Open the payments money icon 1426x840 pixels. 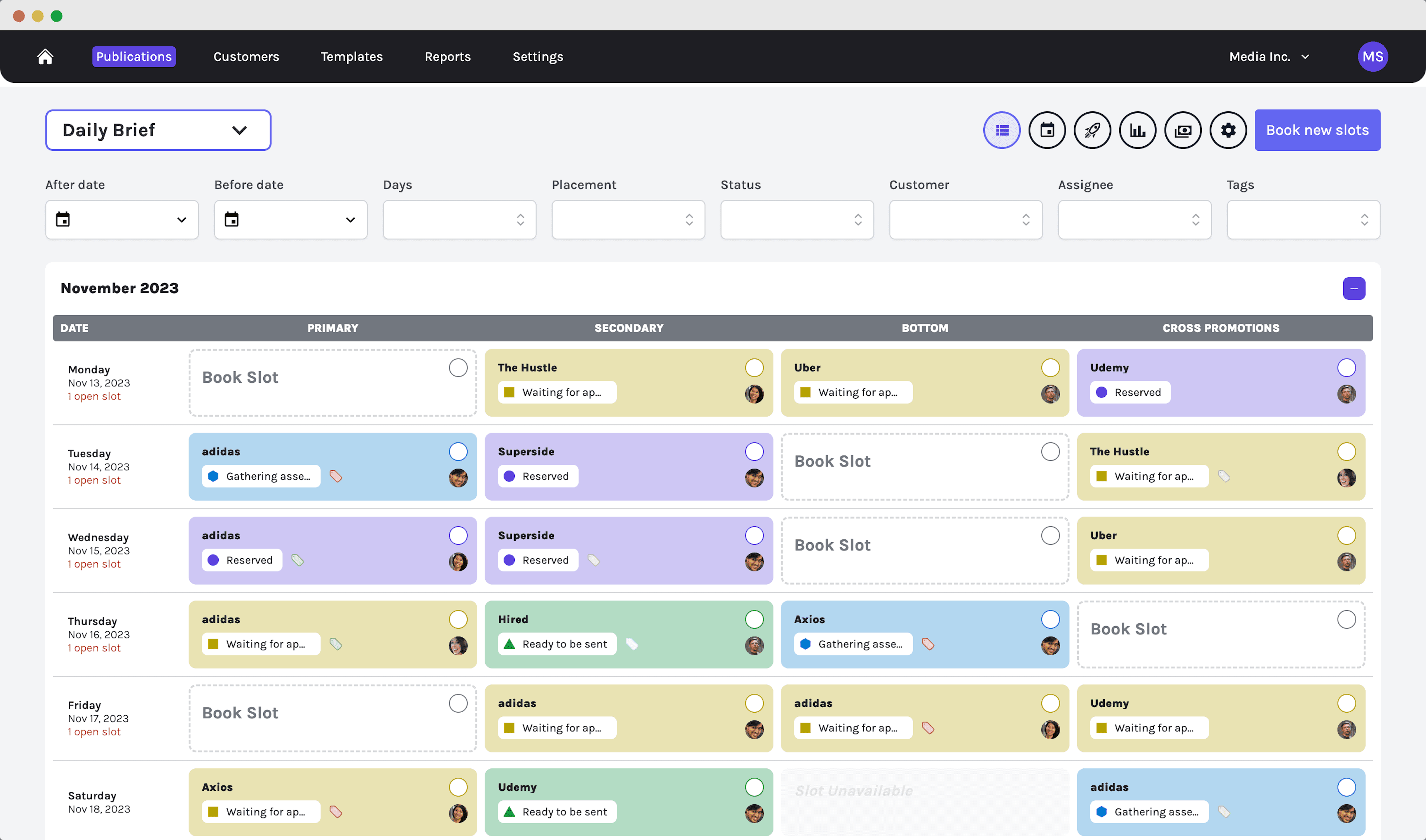(x=1183, y=130)
